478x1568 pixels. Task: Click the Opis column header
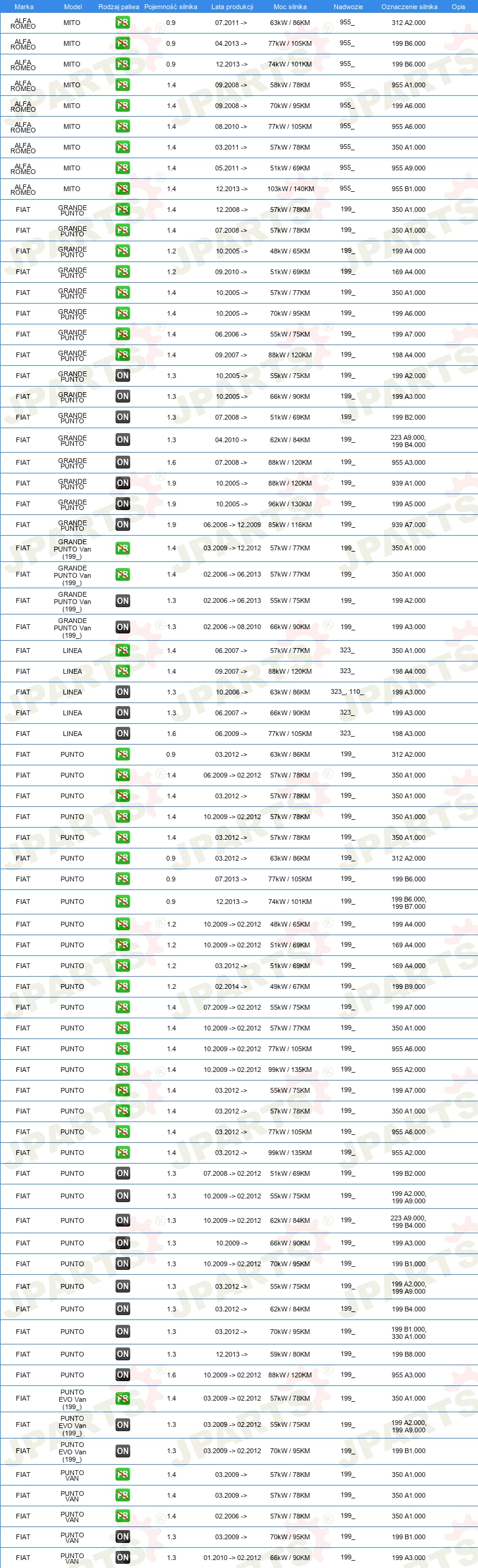tap(458, 7)
